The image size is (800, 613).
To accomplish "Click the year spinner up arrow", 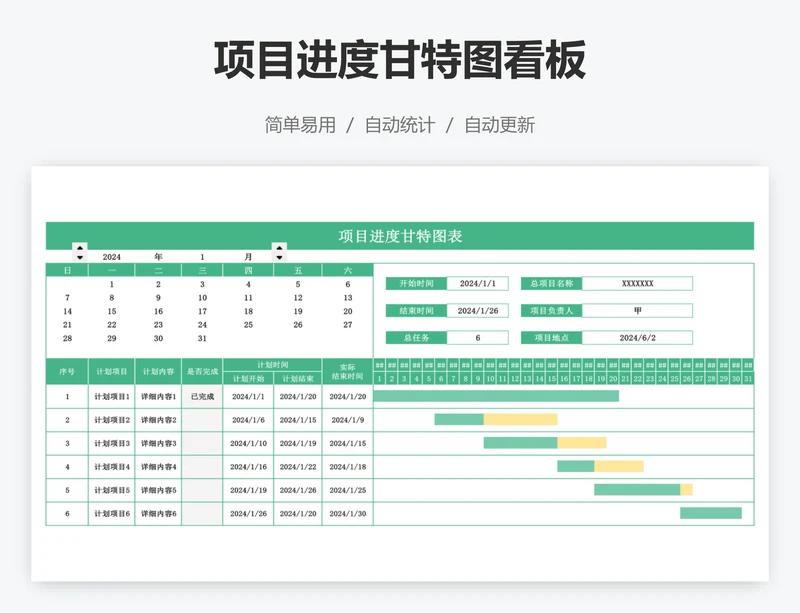I will [x=80, y=247].
